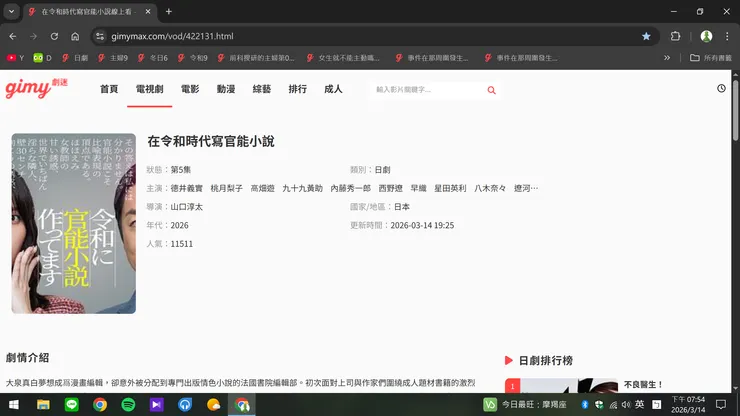Toggle the bookmark star icon

point(646,36)
